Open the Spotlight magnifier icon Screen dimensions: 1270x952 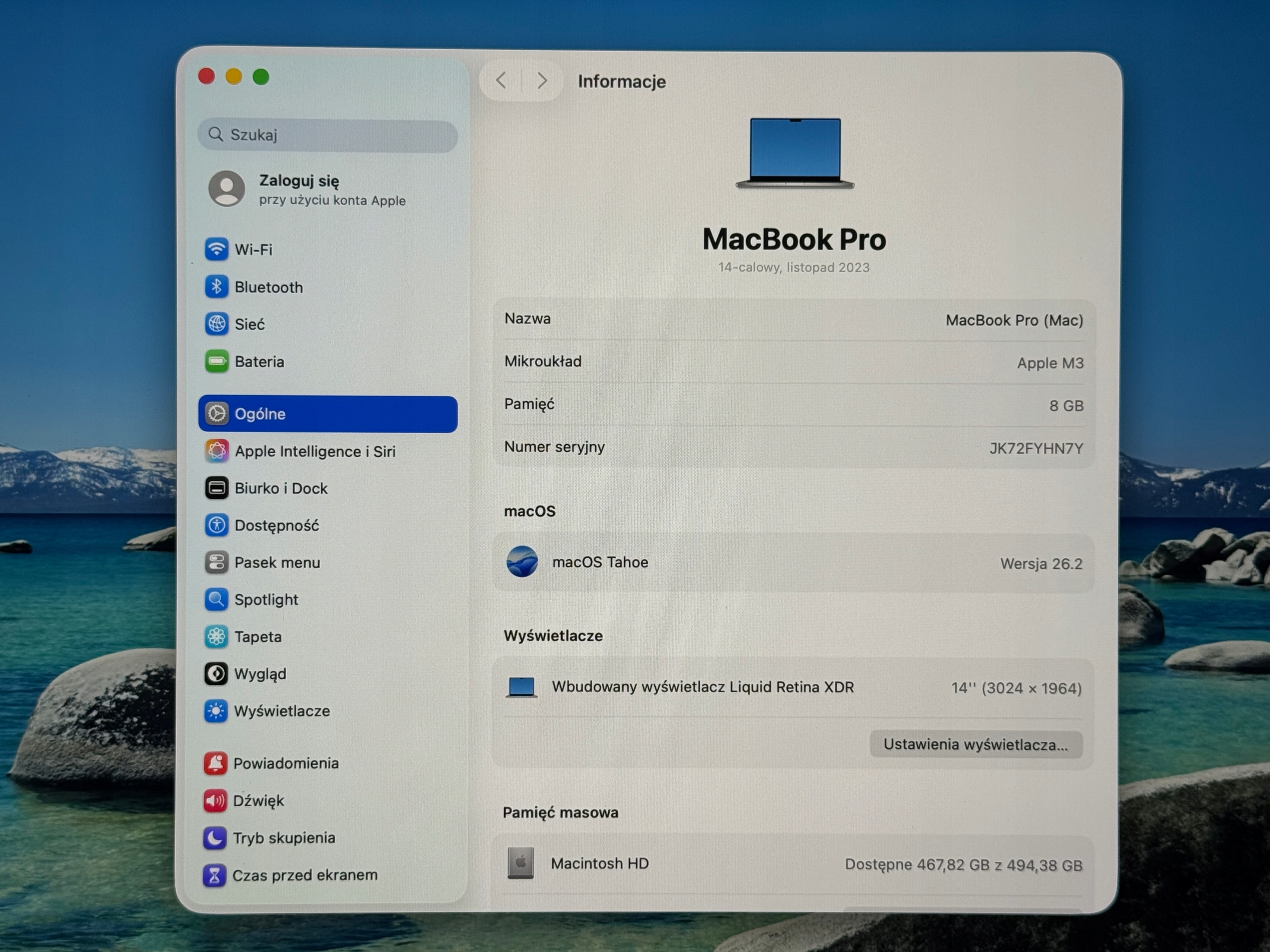[x=216, y=599]
